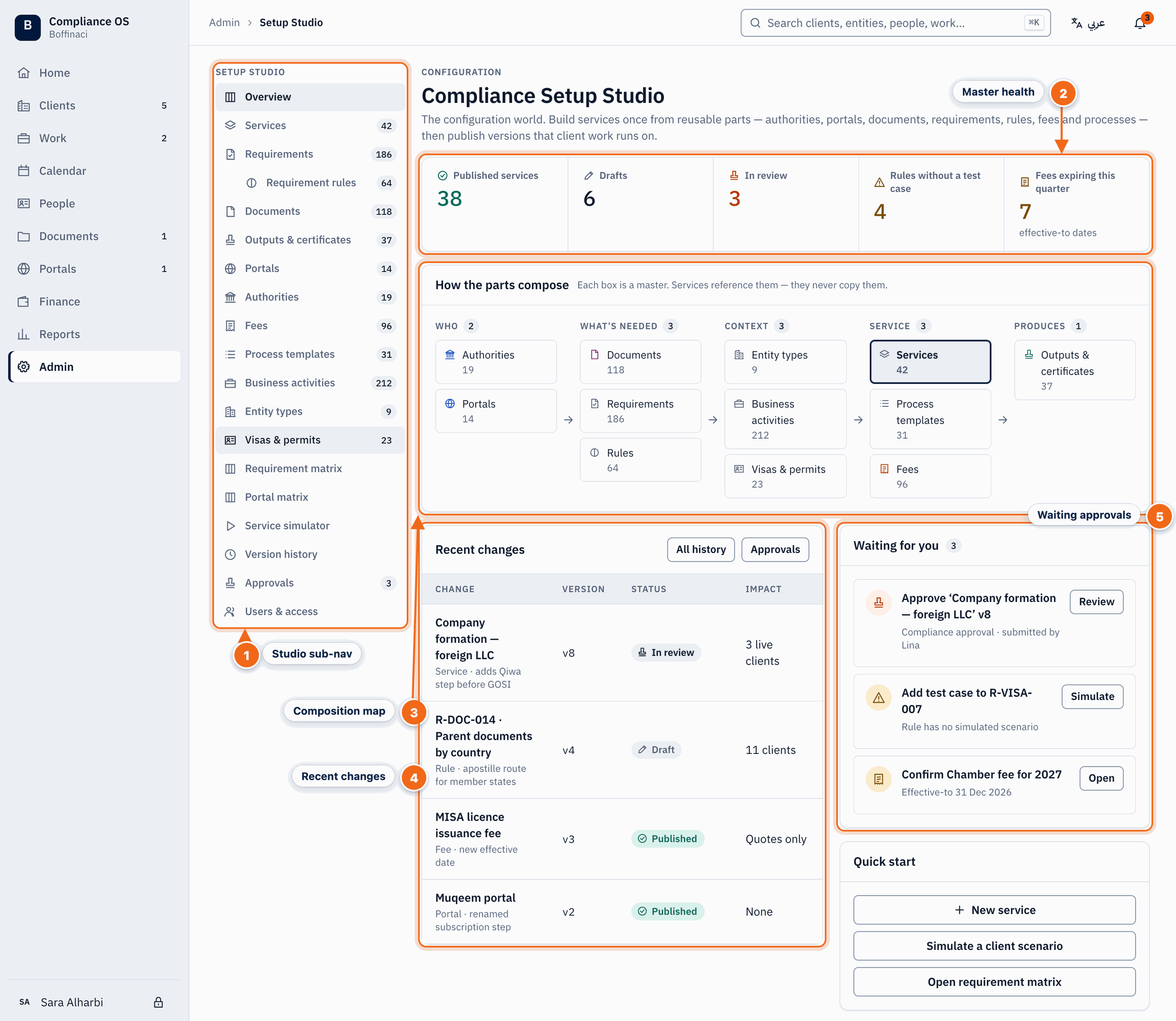Focus the search clients, entities, people field
The image size is (1176, 1021).
point(895,23)
